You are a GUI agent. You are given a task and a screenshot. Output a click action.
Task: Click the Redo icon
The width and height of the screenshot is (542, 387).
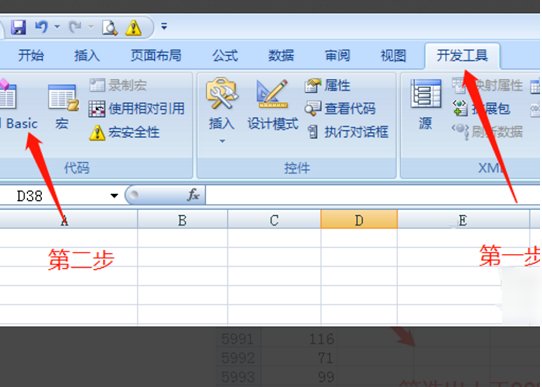tap(76, 27)
